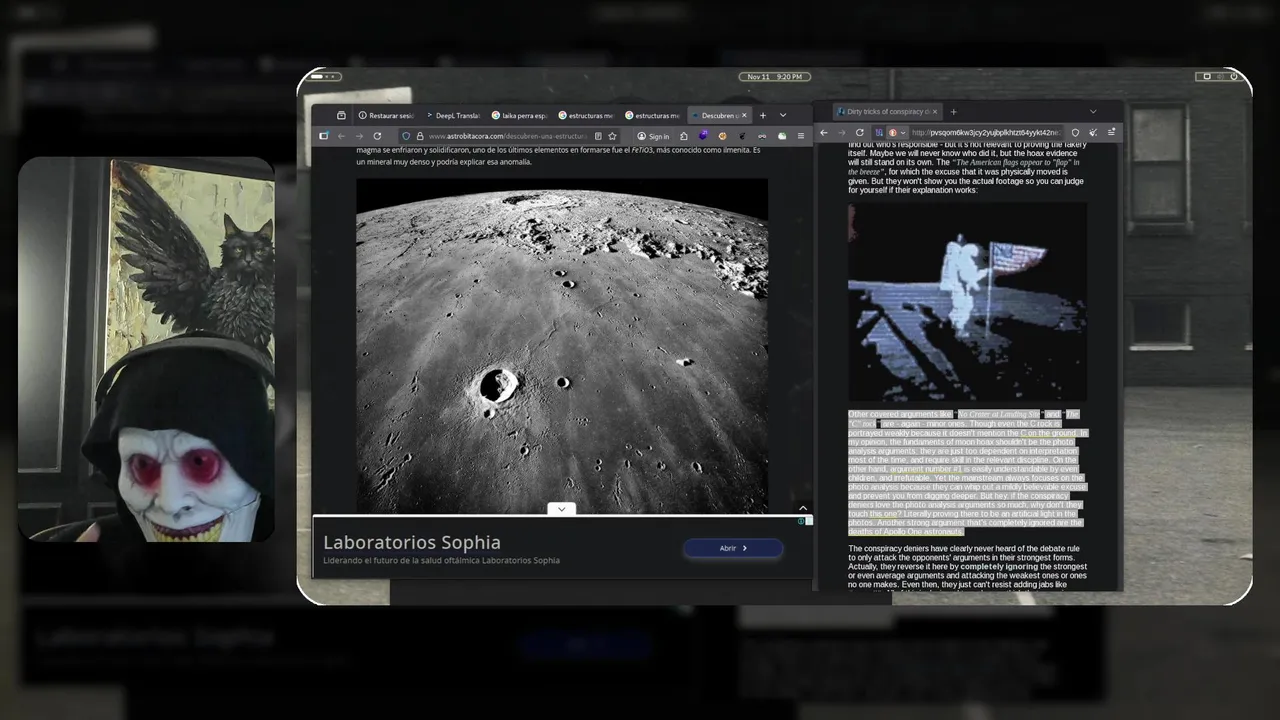Viewport: 1280px width, 720px height.
Task: Click the orange cookie extension icon
Action: (x=723, y=135)
